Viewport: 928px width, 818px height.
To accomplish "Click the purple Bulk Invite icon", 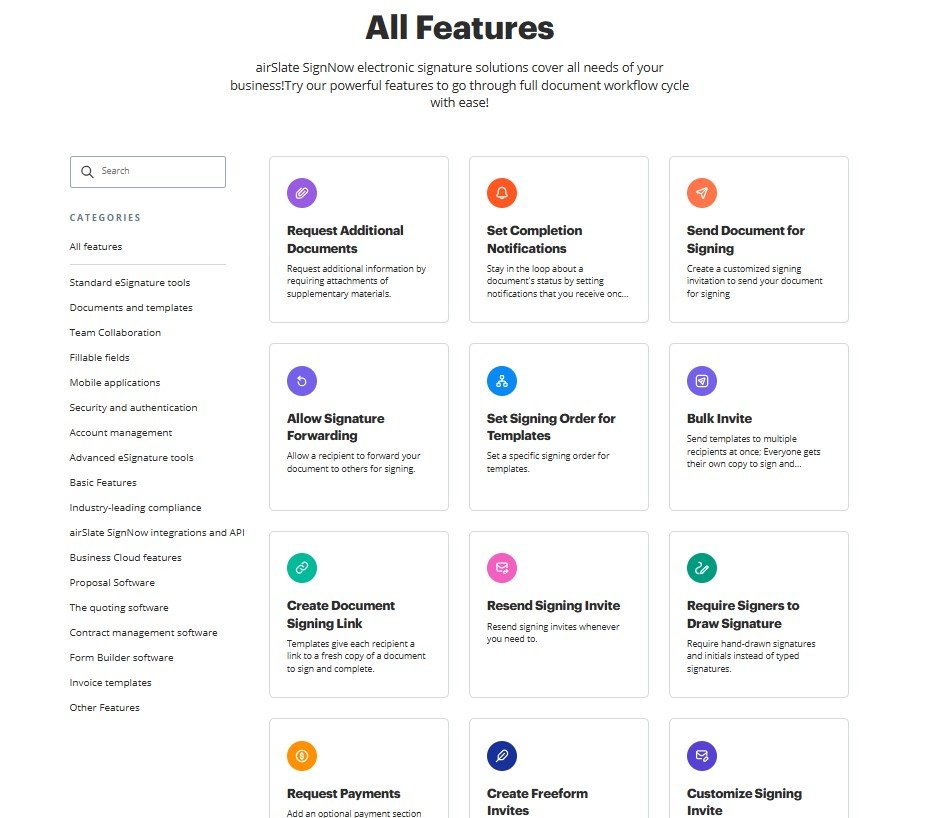I will [702, 381].
